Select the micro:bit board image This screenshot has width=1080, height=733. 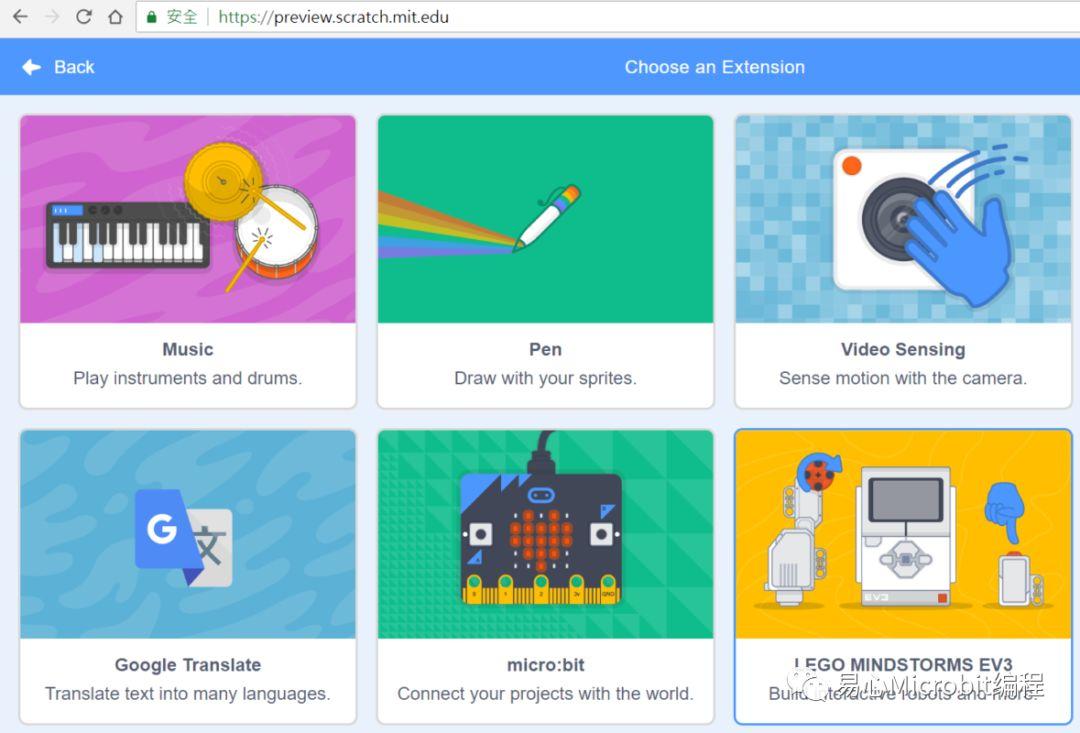click(546, 535)
